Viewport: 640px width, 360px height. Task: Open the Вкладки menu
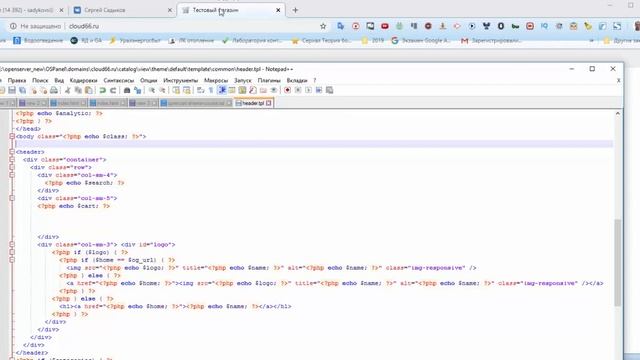click(x=297, y=80)
